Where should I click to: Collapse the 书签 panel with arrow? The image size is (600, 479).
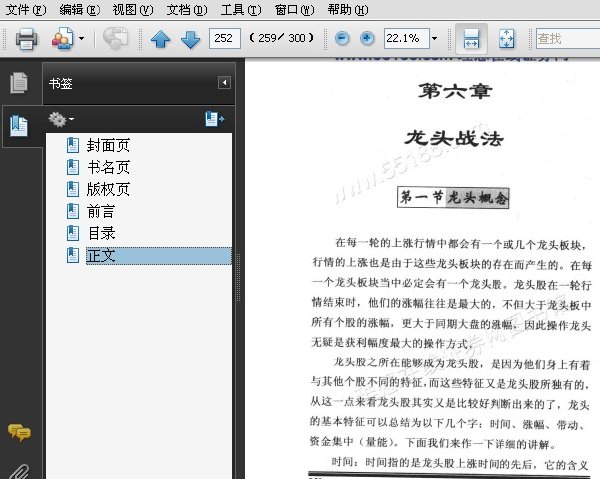[x=224, y=83]
